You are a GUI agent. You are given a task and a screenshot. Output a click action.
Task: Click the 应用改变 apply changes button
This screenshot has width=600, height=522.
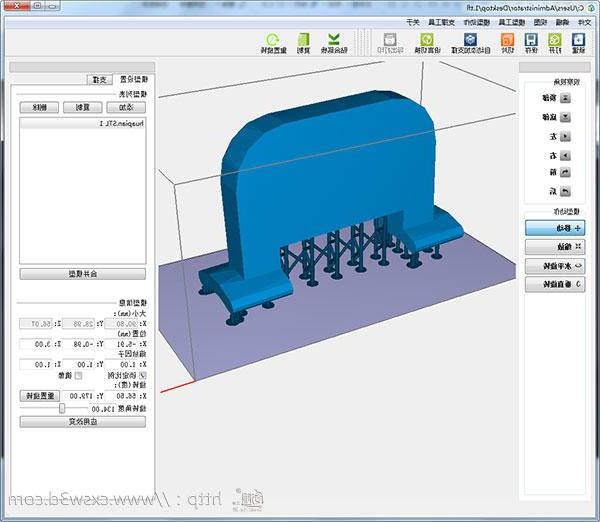tap(82, 422)
